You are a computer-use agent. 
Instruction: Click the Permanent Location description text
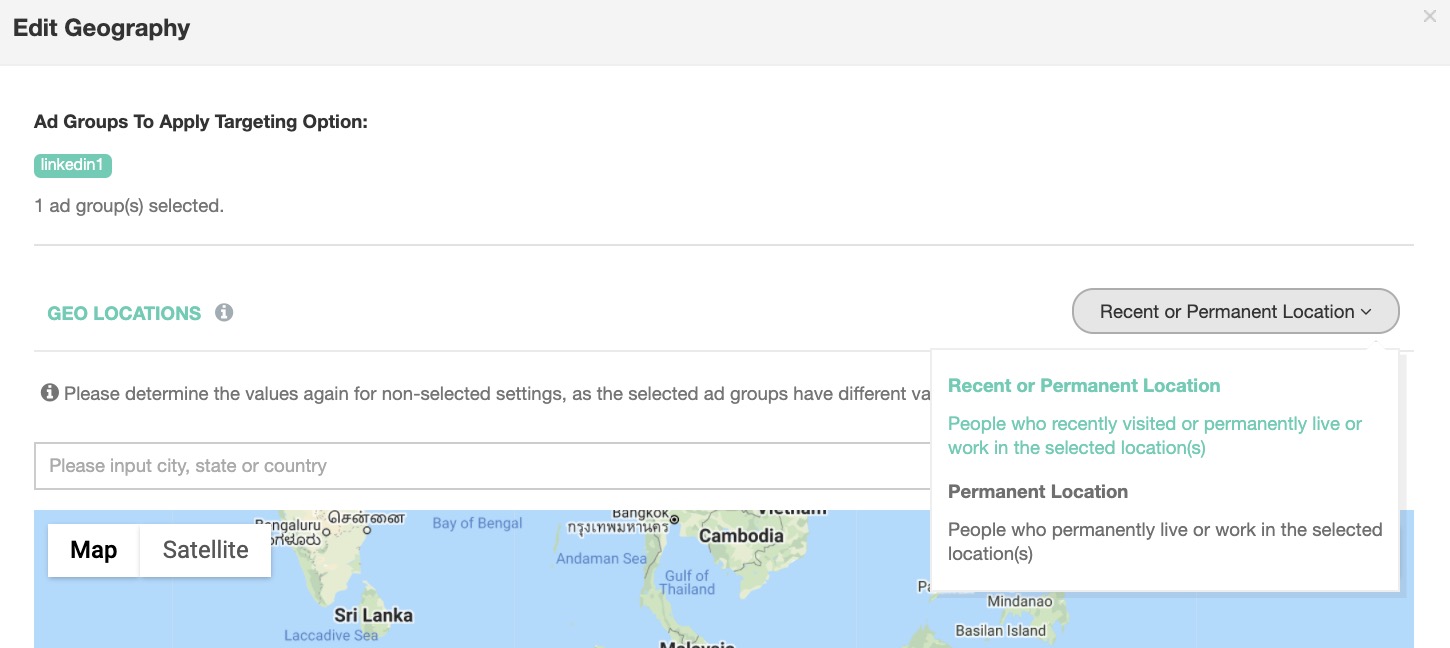tap(1164, 541)
